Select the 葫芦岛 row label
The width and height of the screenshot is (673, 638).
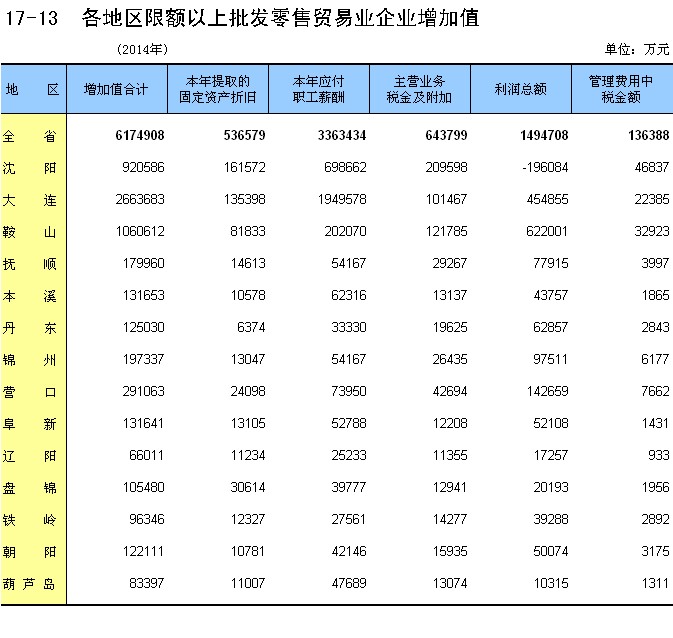coord(32,584)
